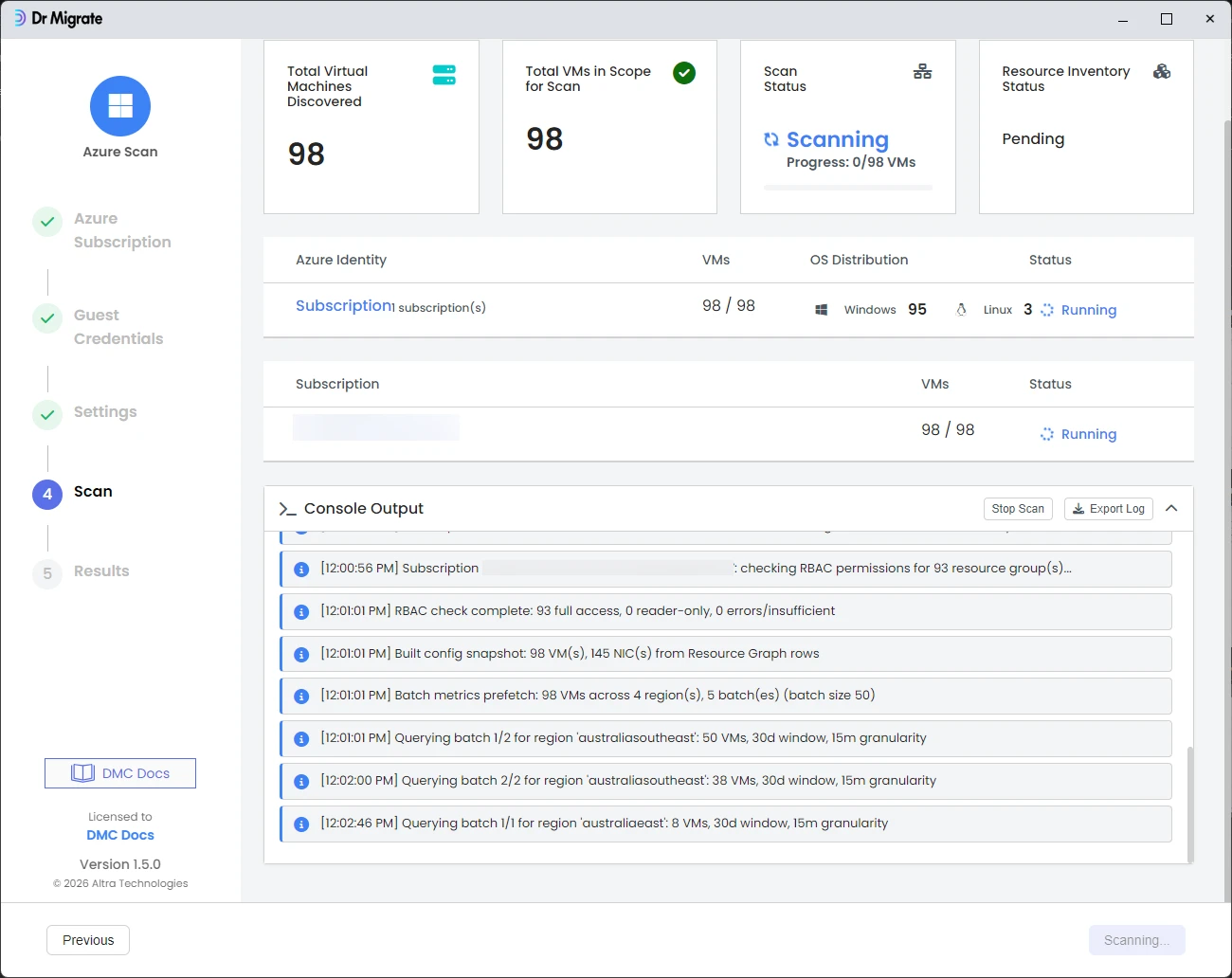
Task: Click the Version 1.5.0 label
Action: click(x=120, y=864)
